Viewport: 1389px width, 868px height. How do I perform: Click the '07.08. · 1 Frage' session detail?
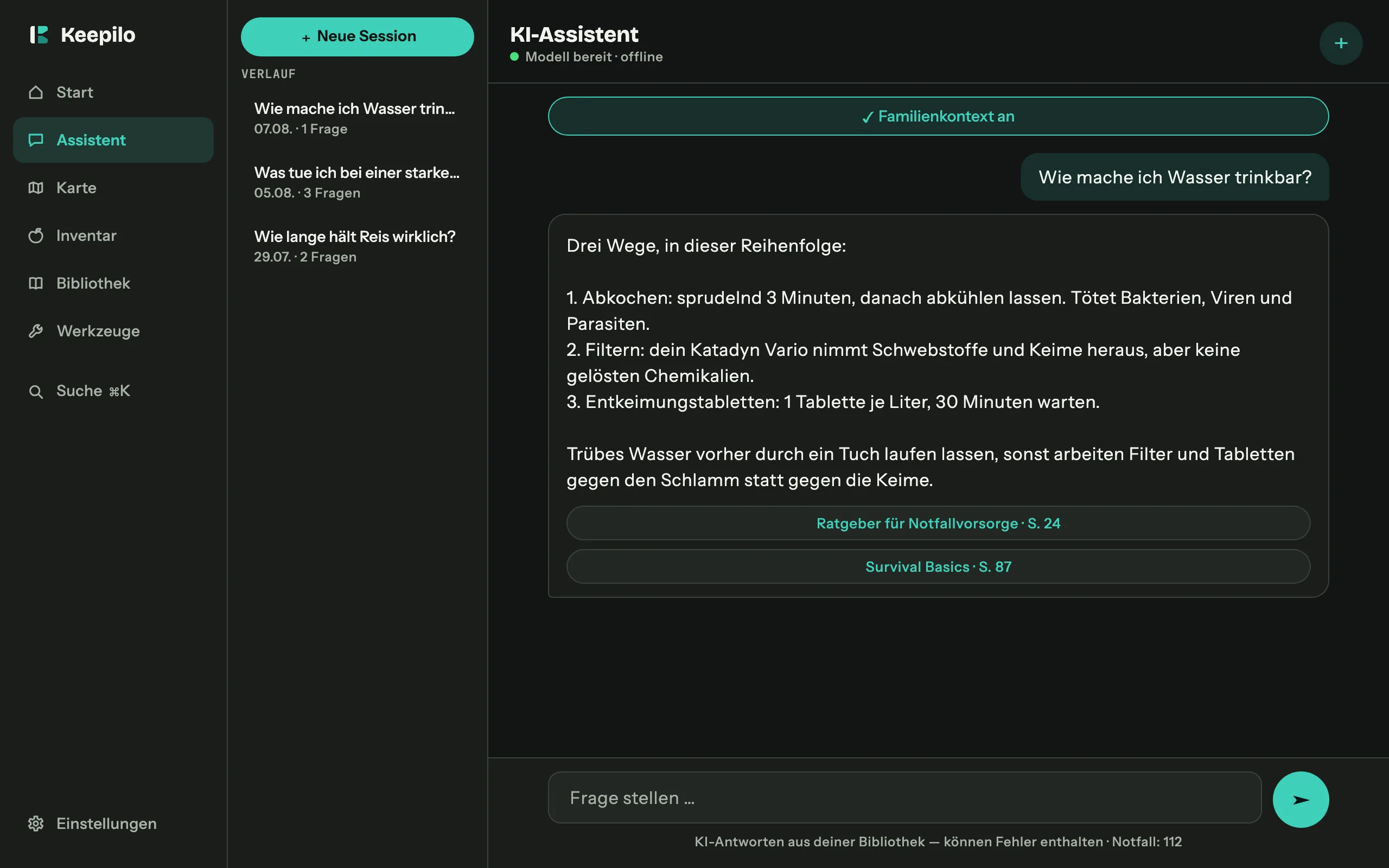301,129
